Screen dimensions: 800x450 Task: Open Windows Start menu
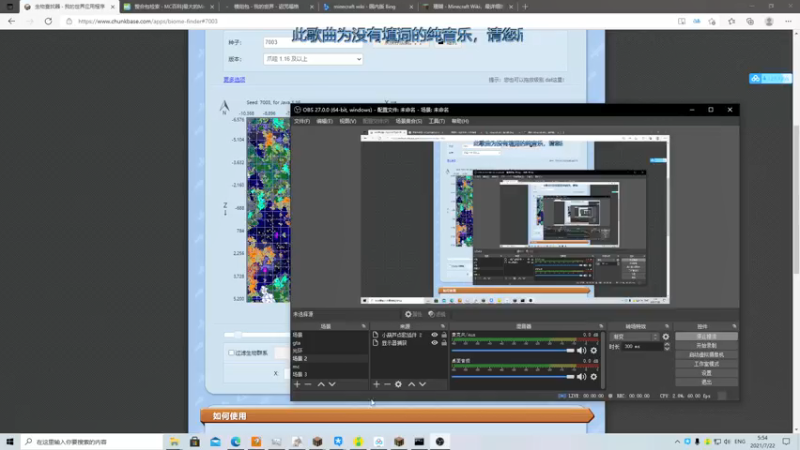click(10, 442)
